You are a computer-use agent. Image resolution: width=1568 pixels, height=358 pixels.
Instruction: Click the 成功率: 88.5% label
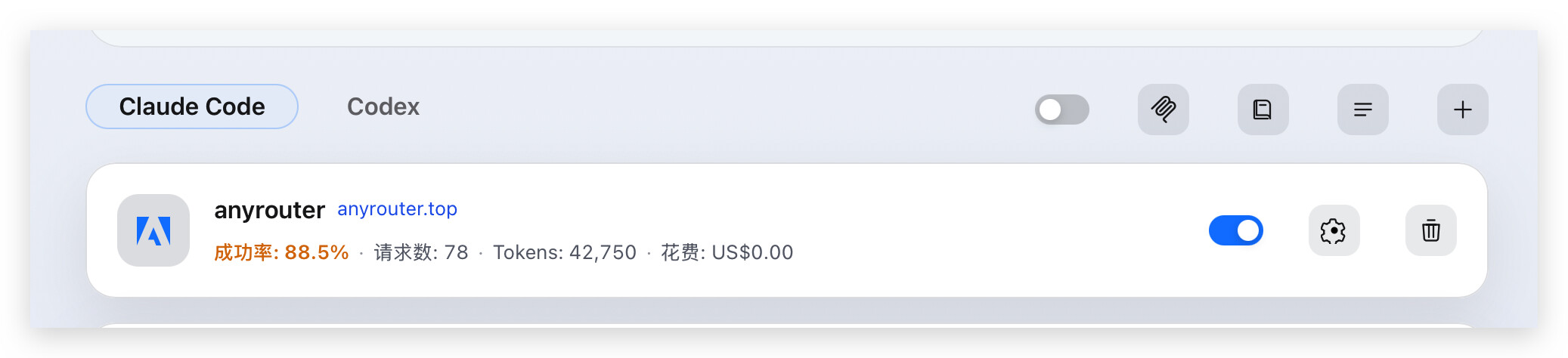[281, 252]
